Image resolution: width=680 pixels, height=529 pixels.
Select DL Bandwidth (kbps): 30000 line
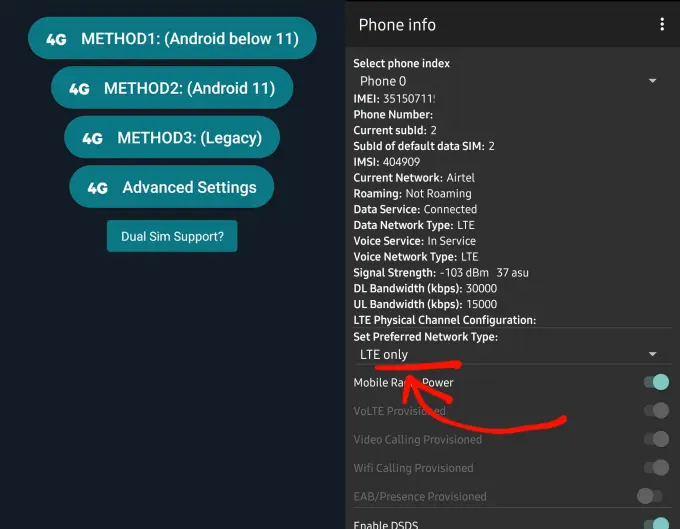coord(425,288)
